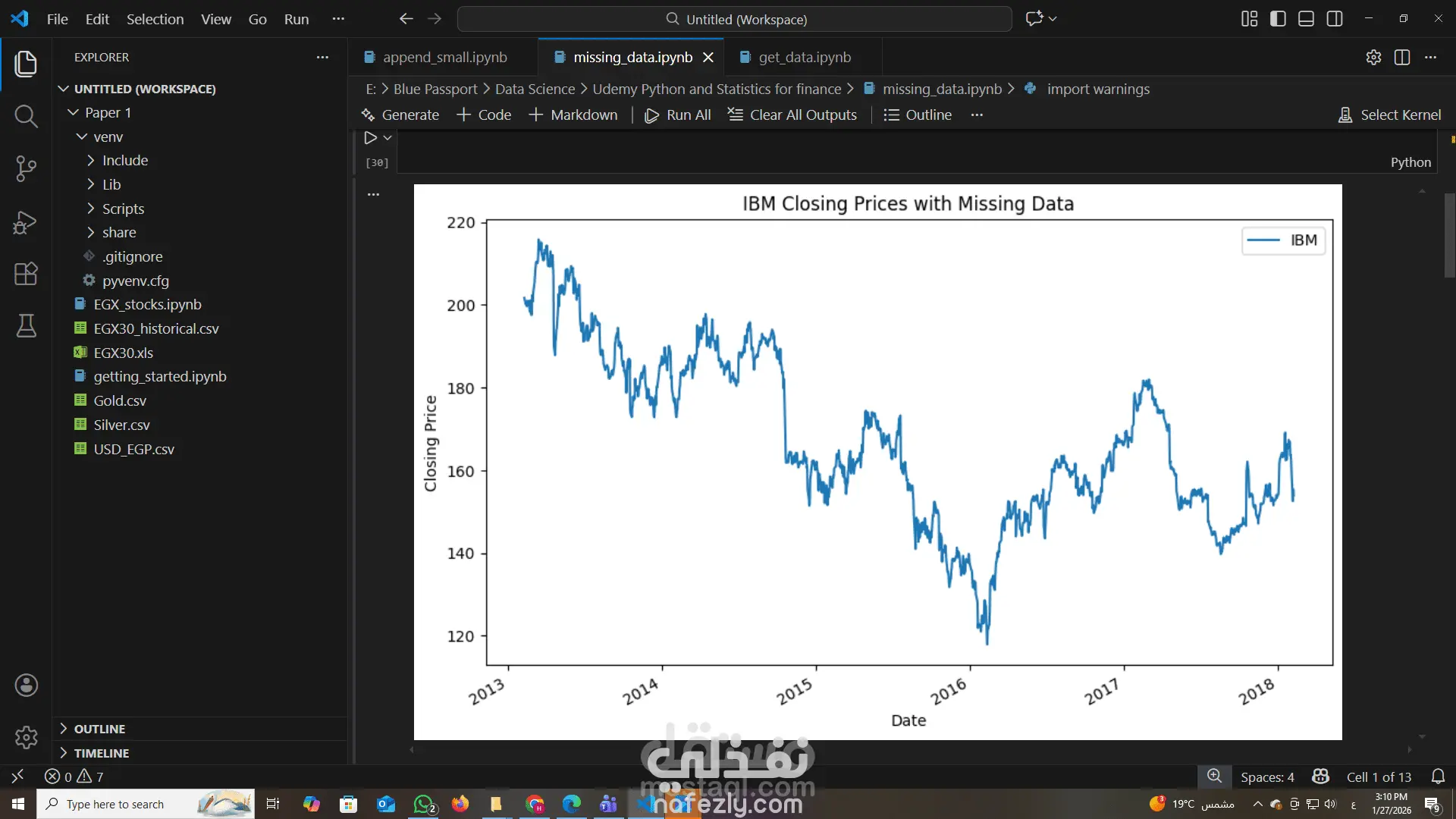Click the workspace search command center
1456x819 pixels.
[x=735, y=19]
